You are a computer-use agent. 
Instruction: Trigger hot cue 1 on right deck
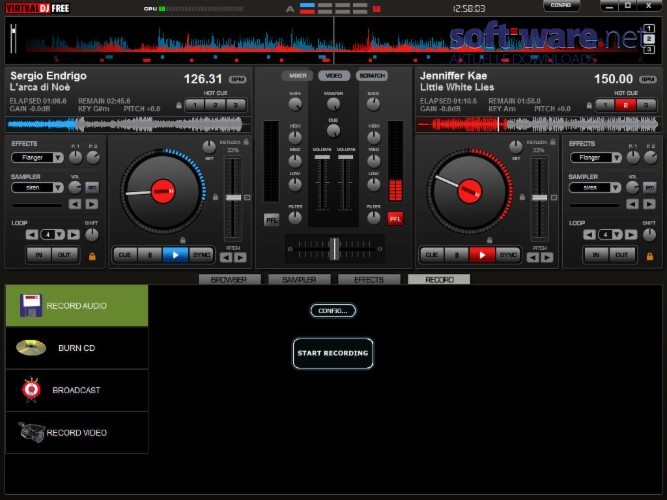[605, 105]
